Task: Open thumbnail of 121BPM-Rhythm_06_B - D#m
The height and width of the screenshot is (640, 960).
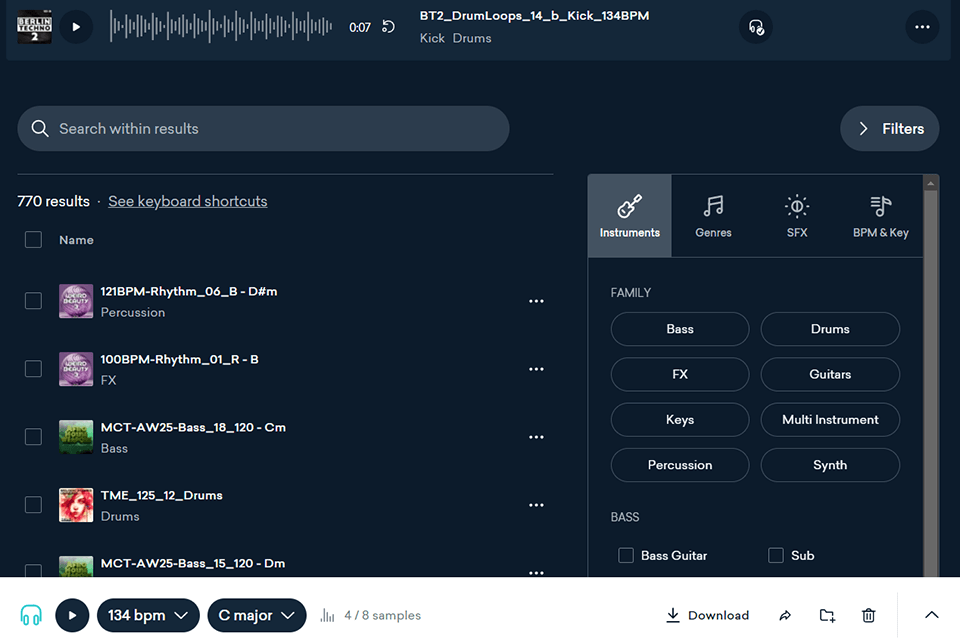Action: (x=76, y=301)
